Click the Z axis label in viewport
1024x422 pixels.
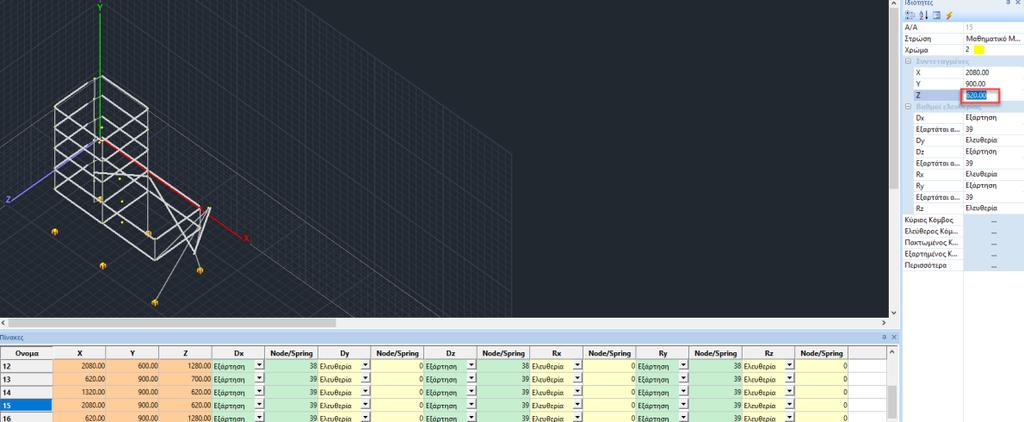[x=8, y=199]
